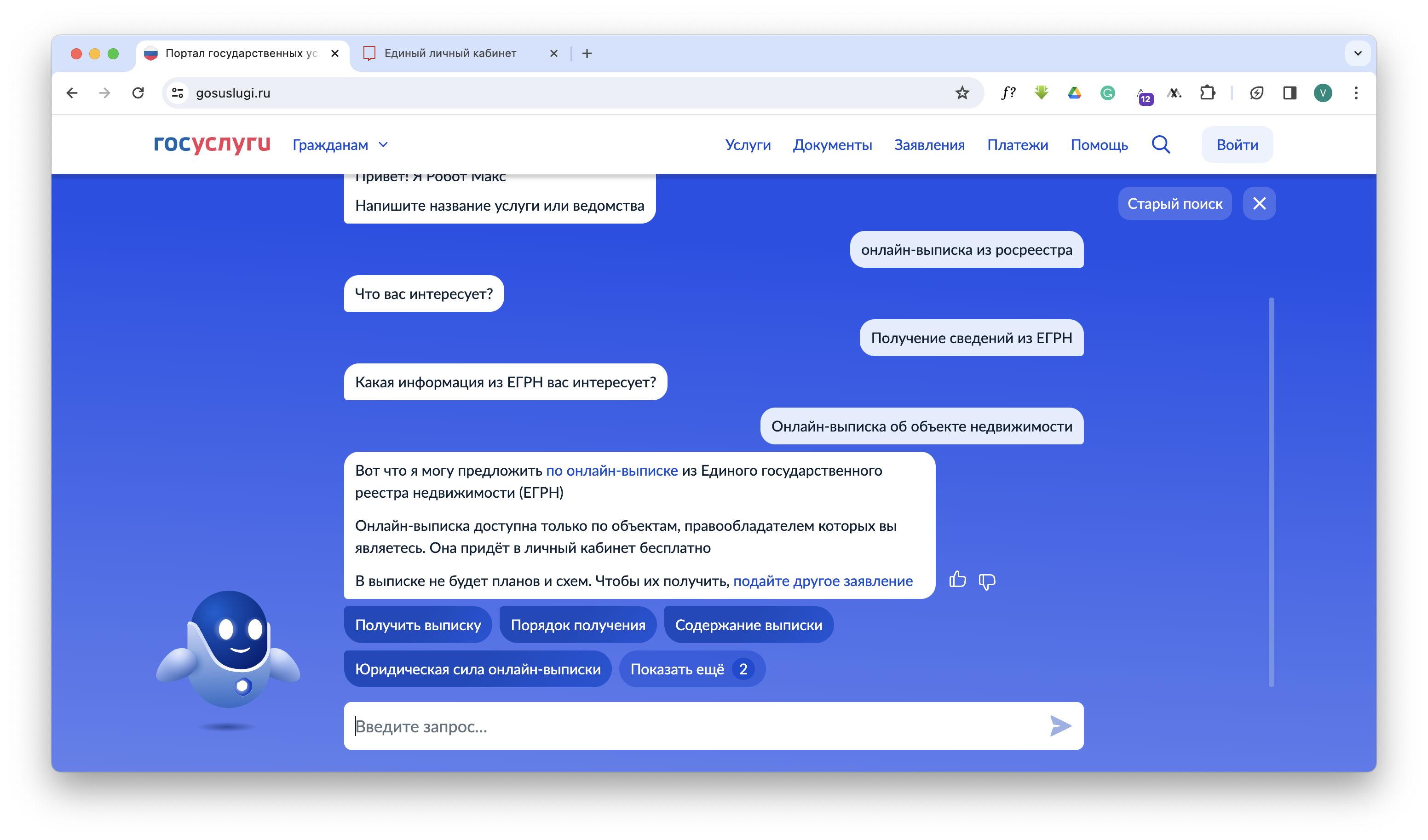Click the chat scrollbar
The width and height of the screenshot is (1428, 840).
(x=1271, y=491)
